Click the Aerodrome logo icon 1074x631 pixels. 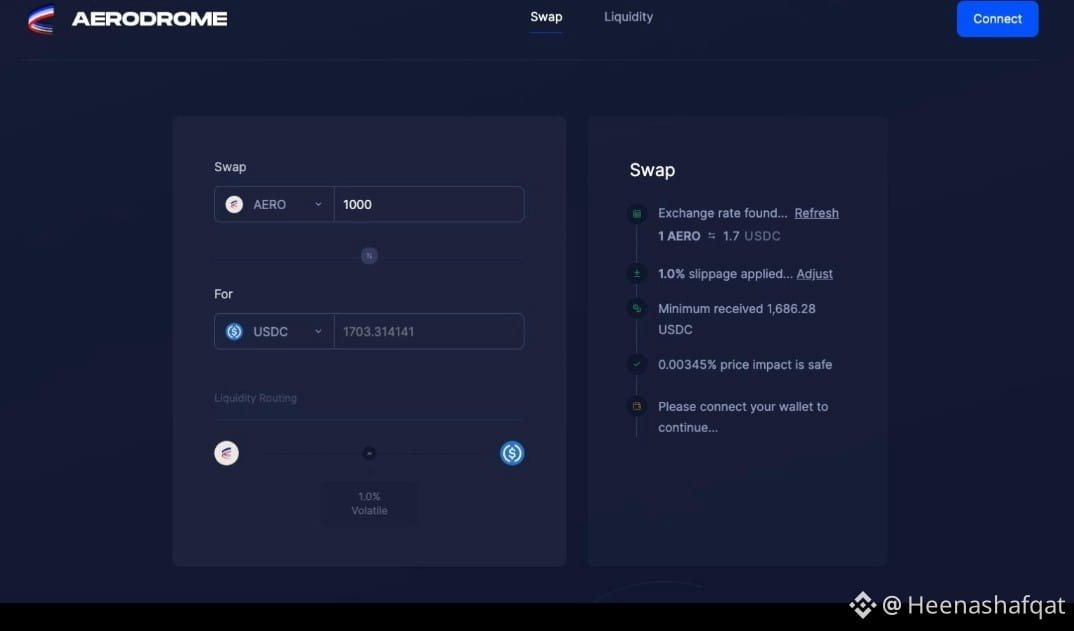click(x=40, y=19)
